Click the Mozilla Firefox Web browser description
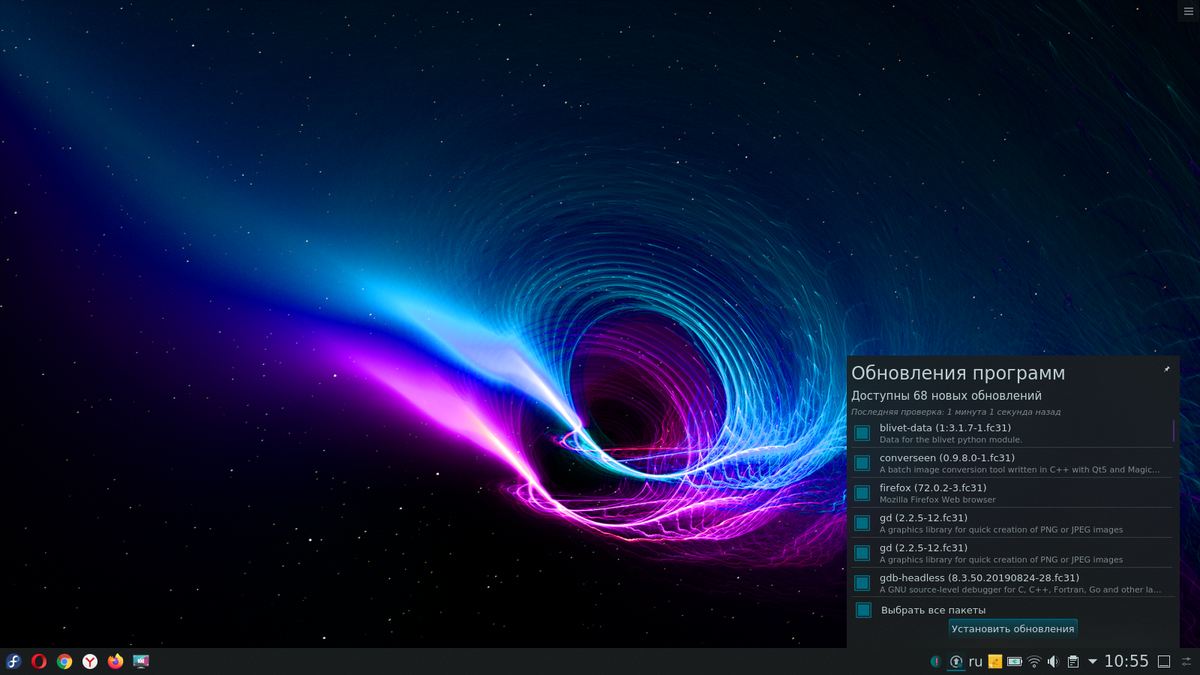The width and height of the screenshot is (1200, 675). tap(938, 500)
